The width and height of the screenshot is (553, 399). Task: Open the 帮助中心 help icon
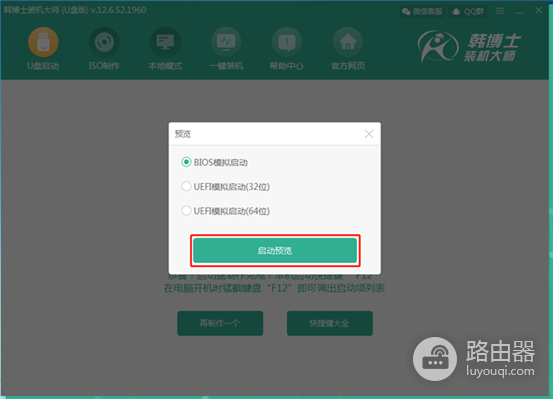pyautogui.click(x=287, y=42)
